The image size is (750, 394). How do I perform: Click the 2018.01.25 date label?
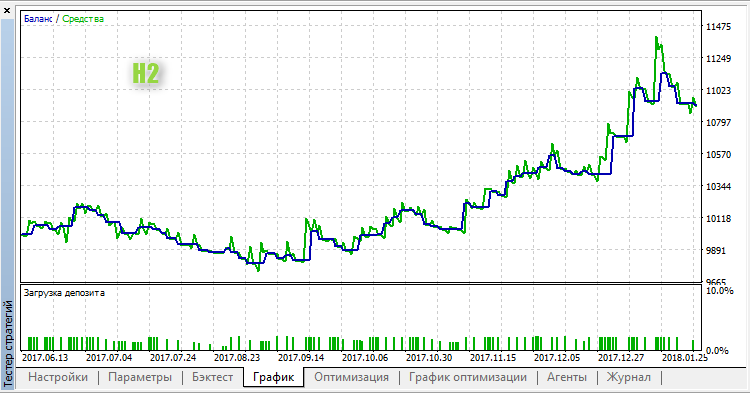point(684,358)
